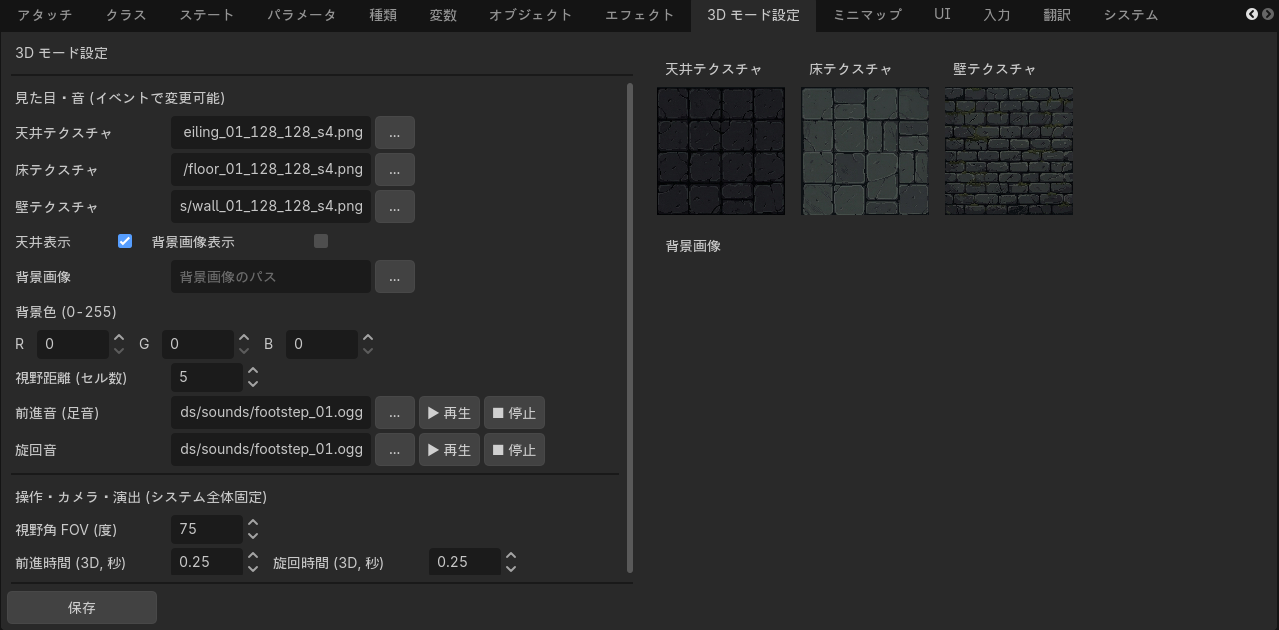The width and height of the screenshot is (1279, 630).
Task: Increase the 旋回時間 value
Action: 511,556
